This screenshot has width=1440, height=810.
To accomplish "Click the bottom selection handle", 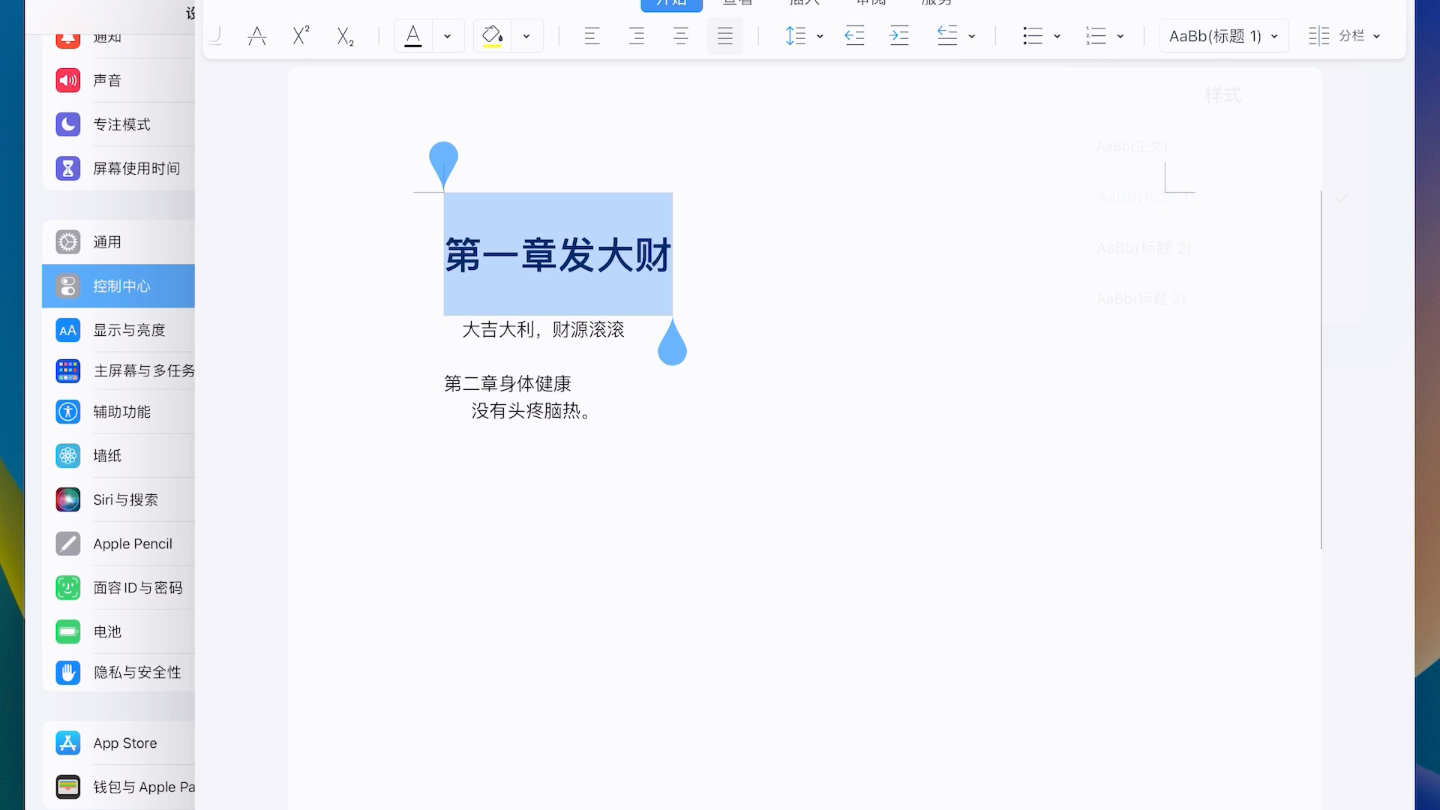I will [x=672, y=343].
